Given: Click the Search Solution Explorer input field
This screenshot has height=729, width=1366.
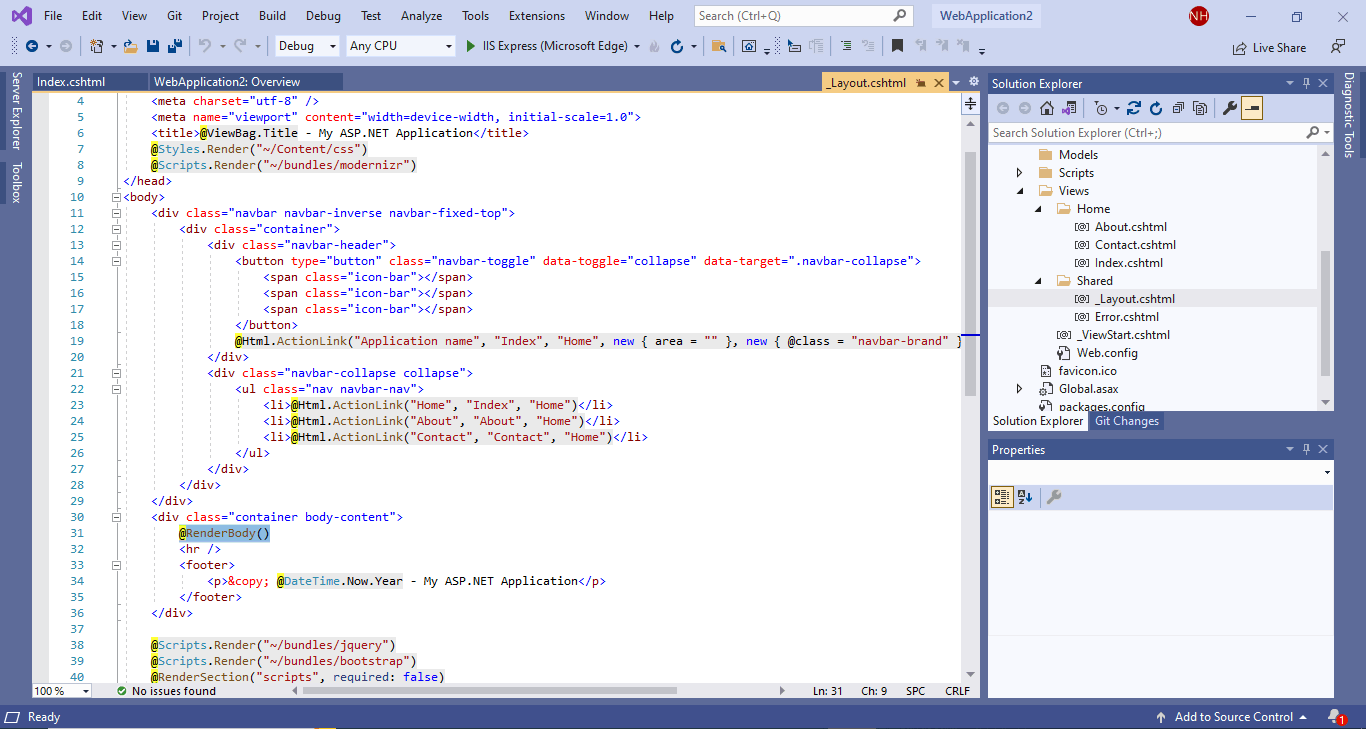Looking at the screenshot, I should [1146, 133].
